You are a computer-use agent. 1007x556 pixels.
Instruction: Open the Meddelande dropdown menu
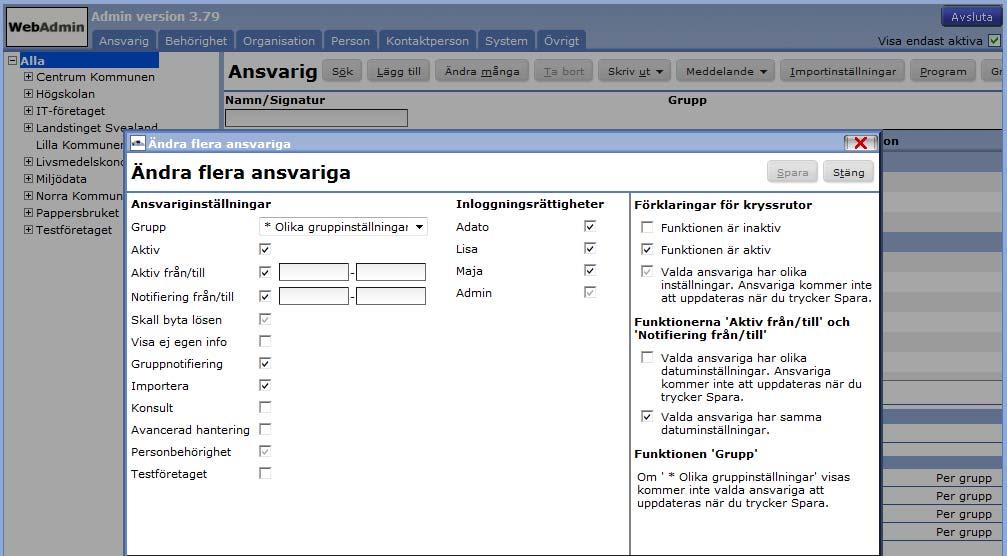pyautogui.click(x=726, y=71)
